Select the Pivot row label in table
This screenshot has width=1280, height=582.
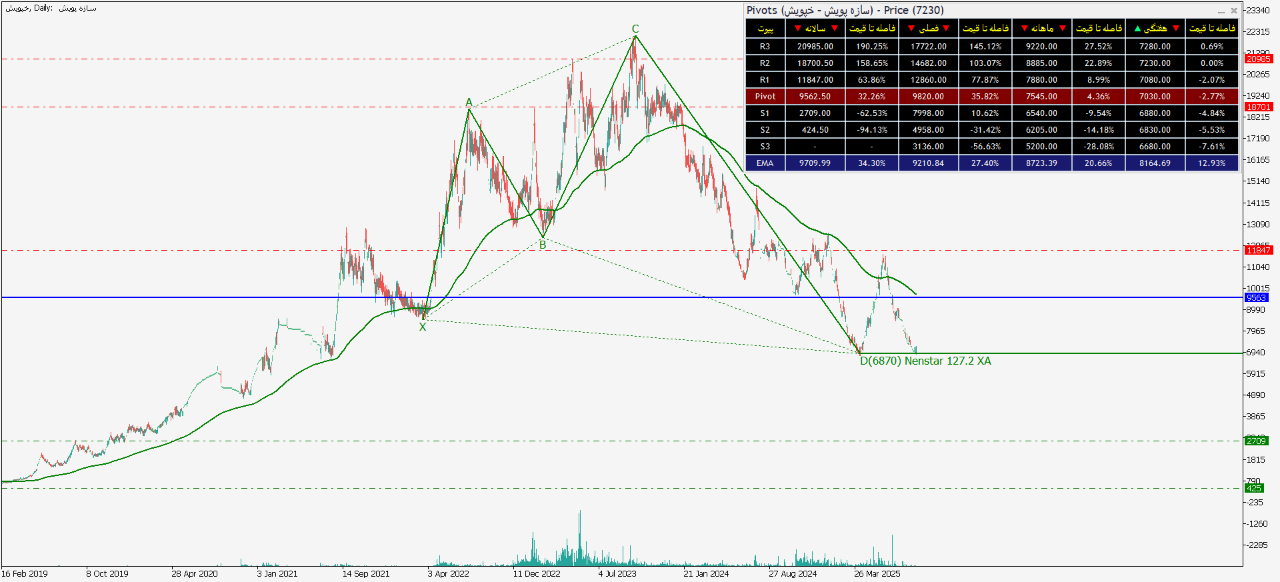pyautogui.click(x=765, y=96)
